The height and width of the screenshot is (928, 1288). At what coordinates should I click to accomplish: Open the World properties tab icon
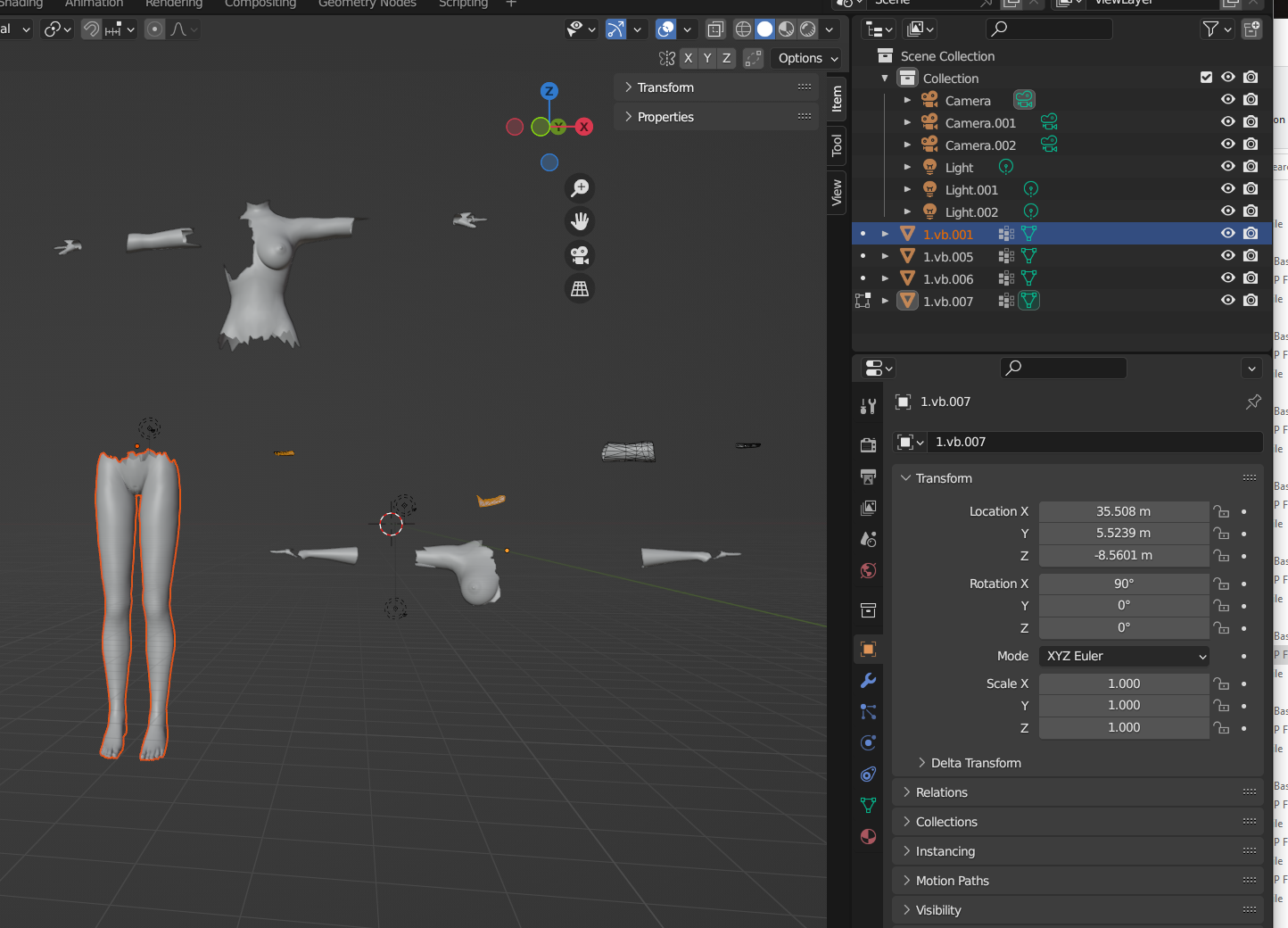[868, 570]
